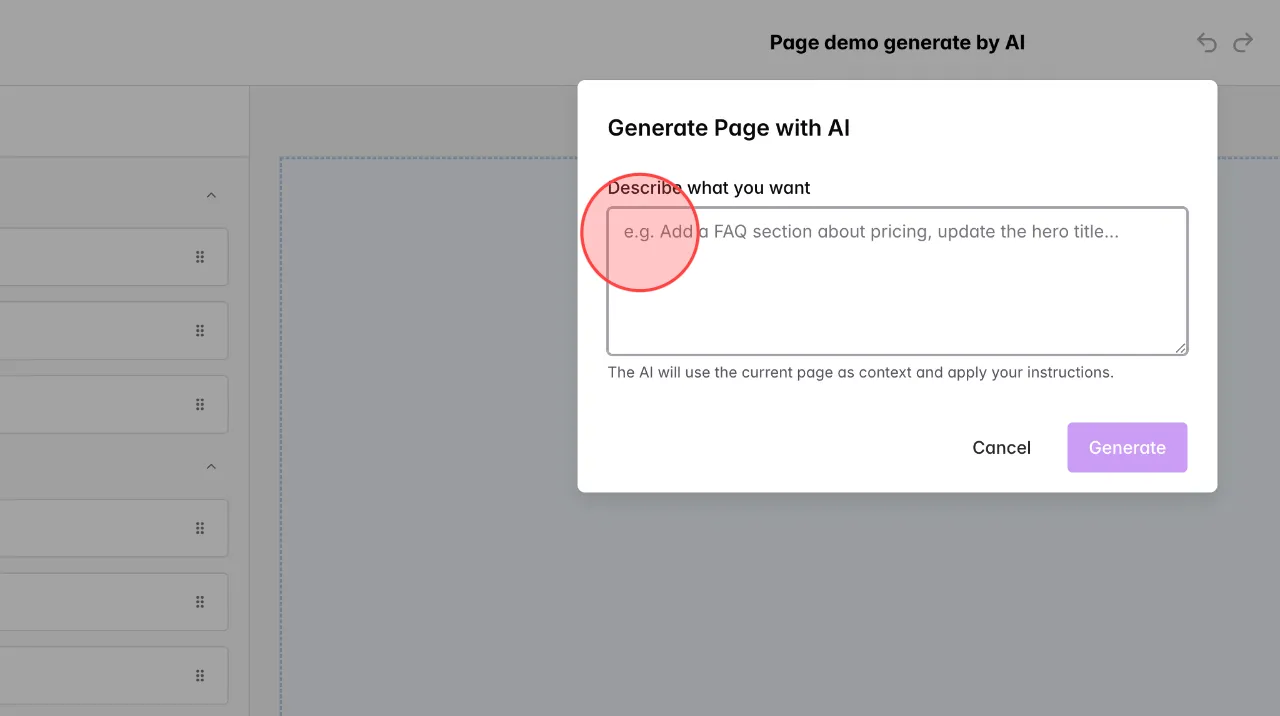Image resolution: width=1280 pixels, height=716 pixels.
Task: Click the AI context helper text
Action: (860, 372)
